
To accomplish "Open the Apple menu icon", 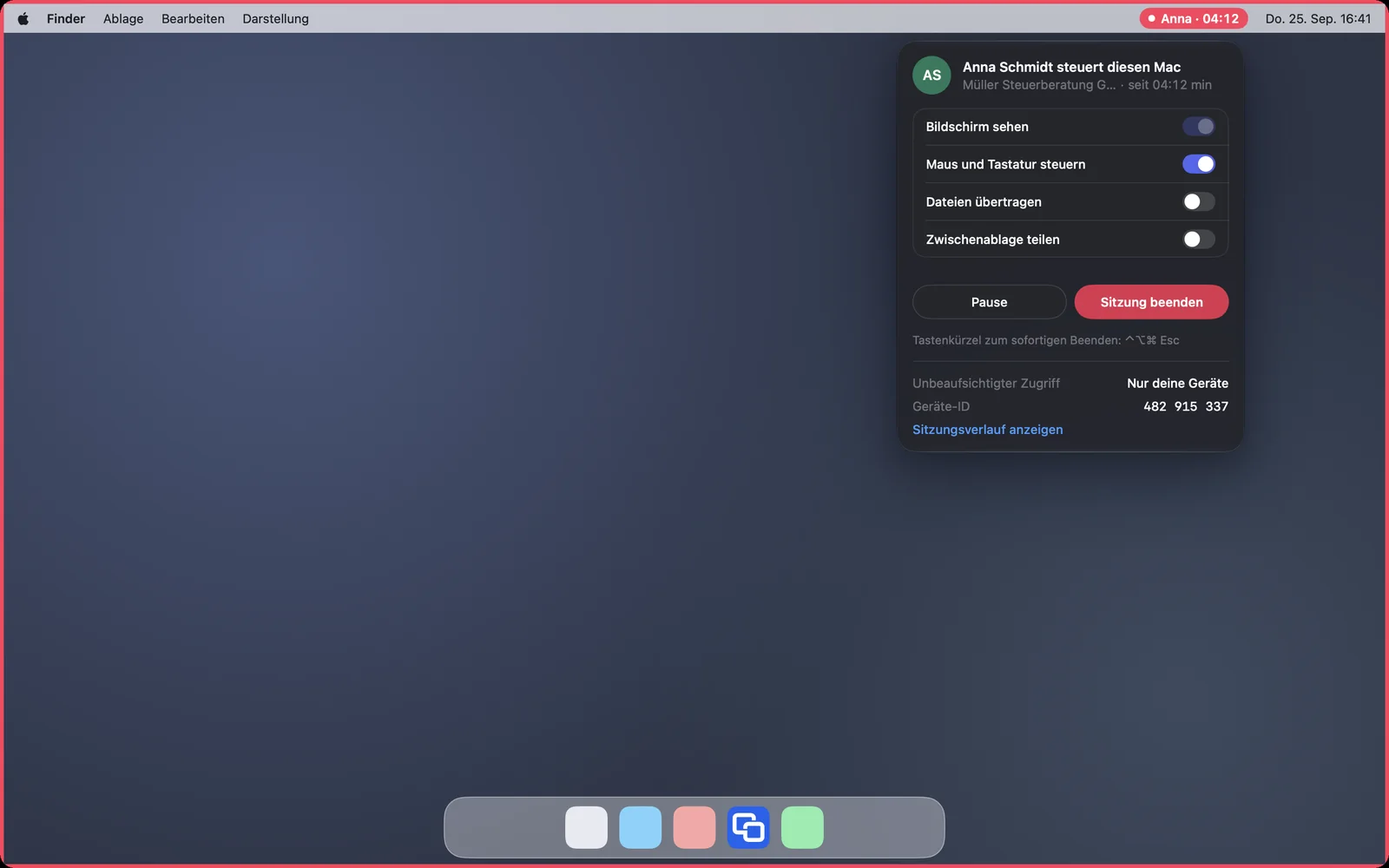I will tap(23, 18).
